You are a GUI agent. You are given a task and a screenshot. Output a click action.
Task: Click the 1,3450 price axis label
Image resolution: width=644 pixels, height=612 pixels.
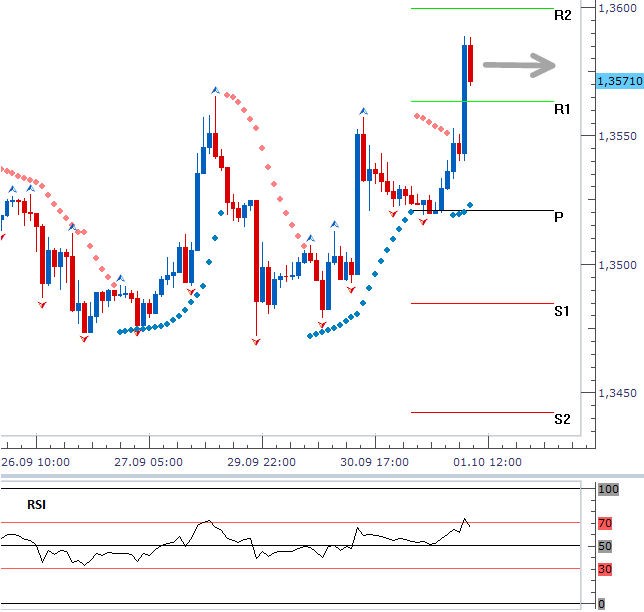[617, 393]
